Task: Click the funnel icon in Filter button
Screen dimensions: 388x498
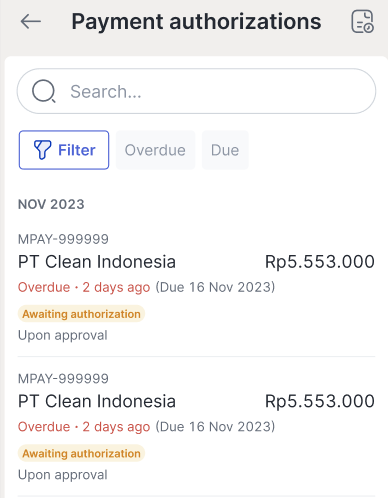Action: tap(42, 150)
